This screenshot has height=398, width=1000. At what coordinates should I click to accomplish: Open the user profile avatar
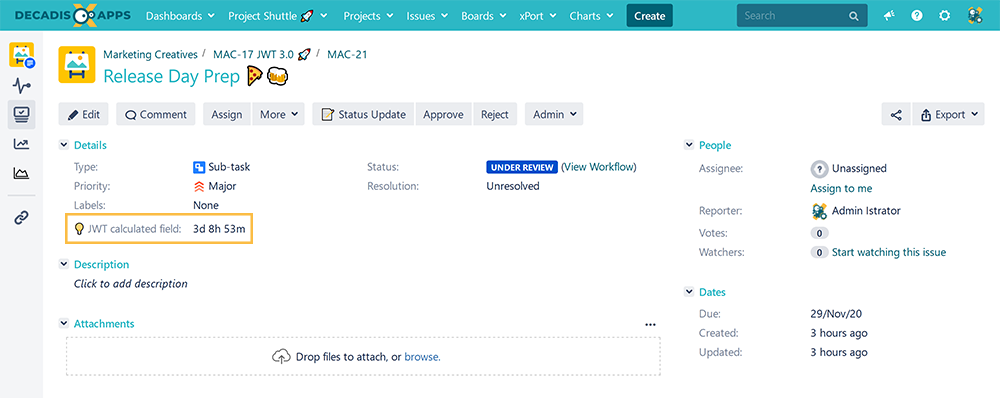click(x=974, y=16)
